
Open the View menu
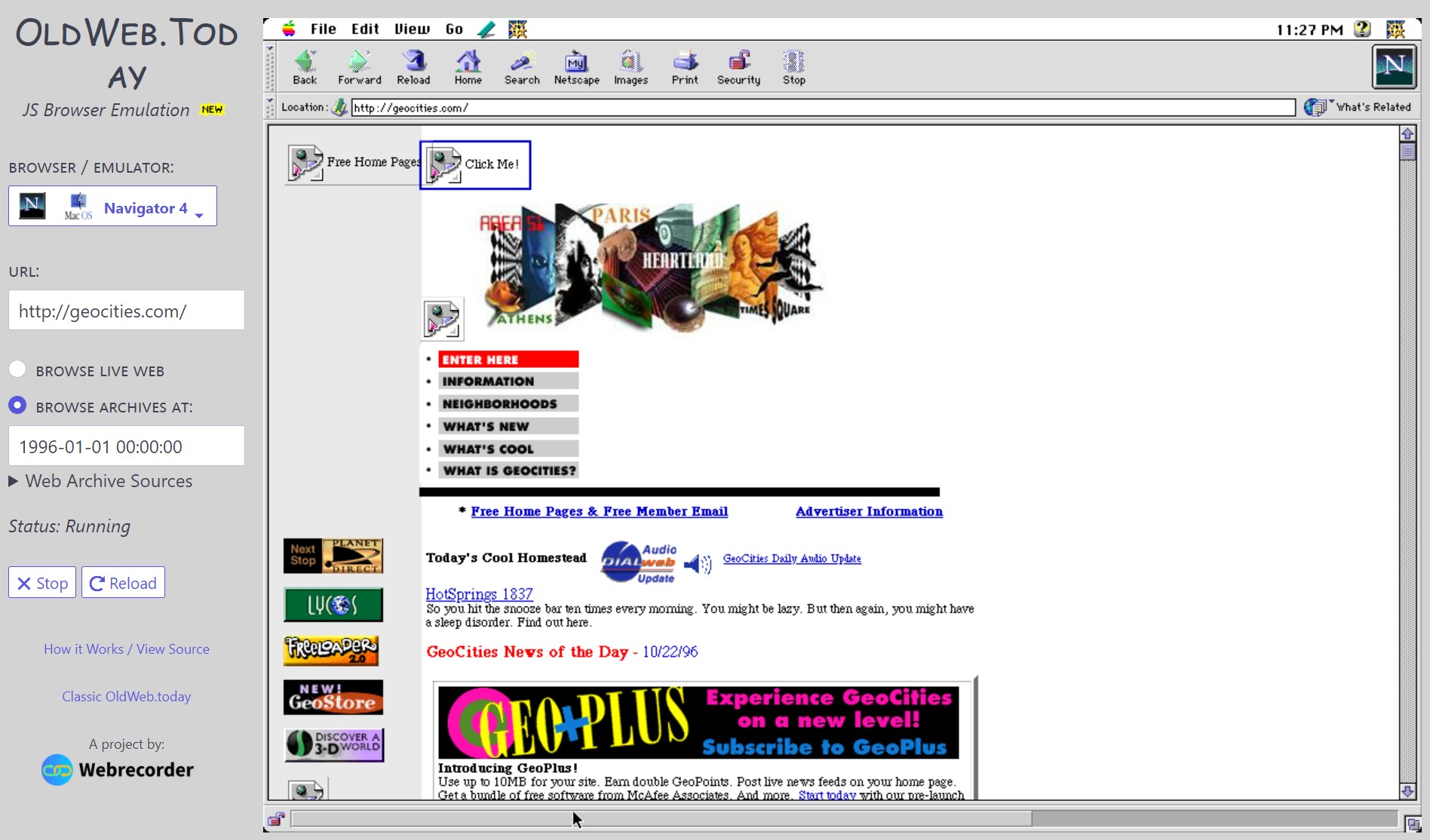tap(412, 29)
